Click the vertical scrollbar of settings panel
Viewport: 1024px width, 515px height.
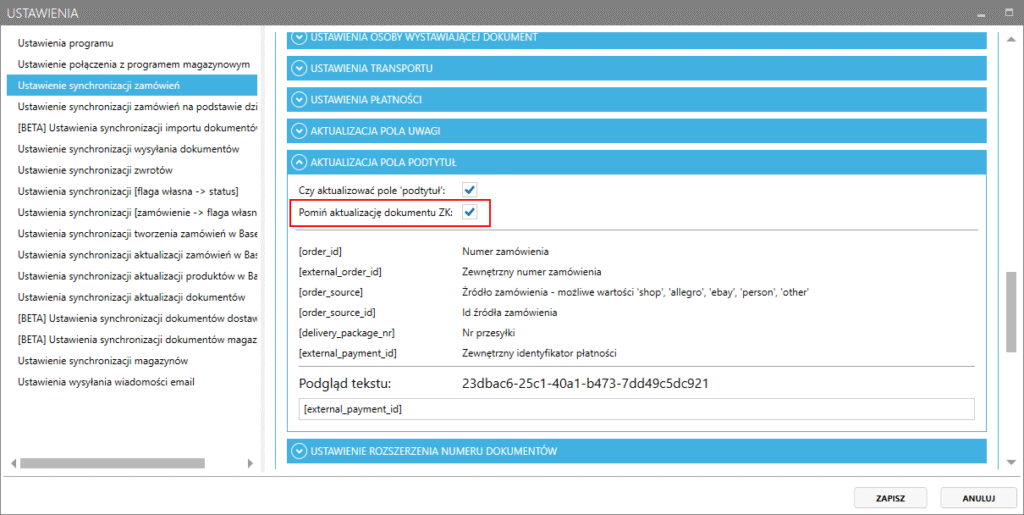coord(1010,310)
